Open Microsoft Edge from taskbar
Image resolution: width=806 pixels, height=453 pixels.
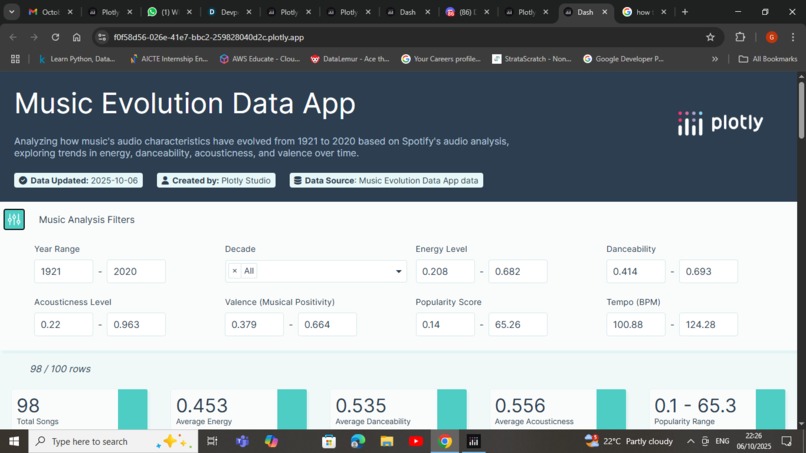click(358, 441)
